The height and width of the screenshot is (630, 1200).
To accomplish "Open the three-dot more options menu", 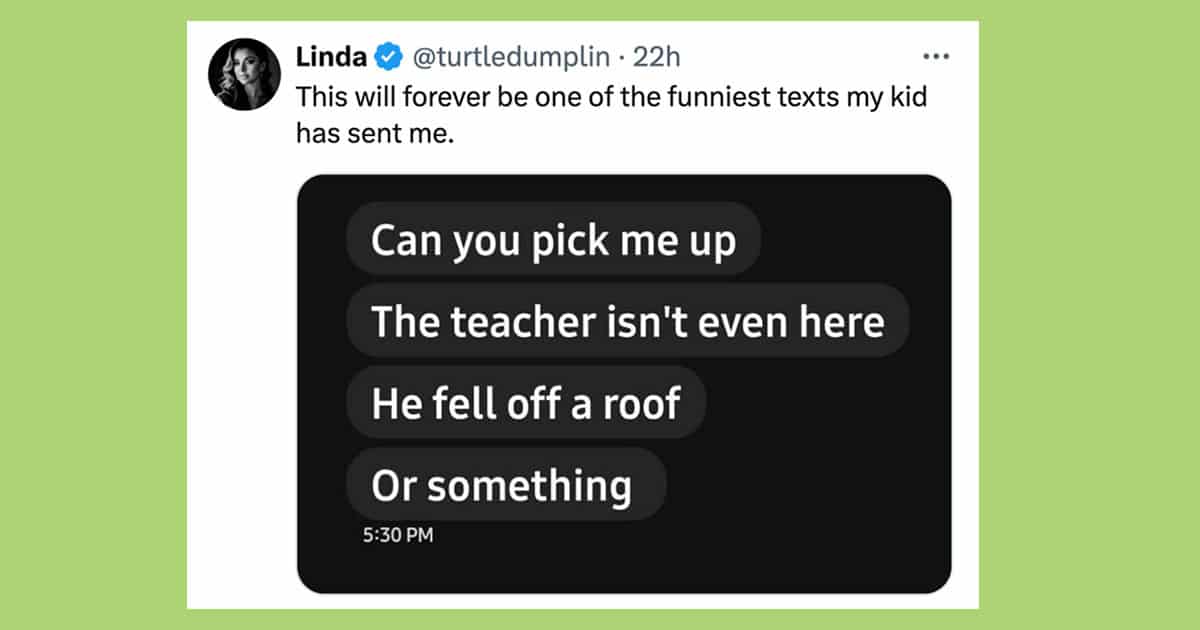I will [935, 56].
